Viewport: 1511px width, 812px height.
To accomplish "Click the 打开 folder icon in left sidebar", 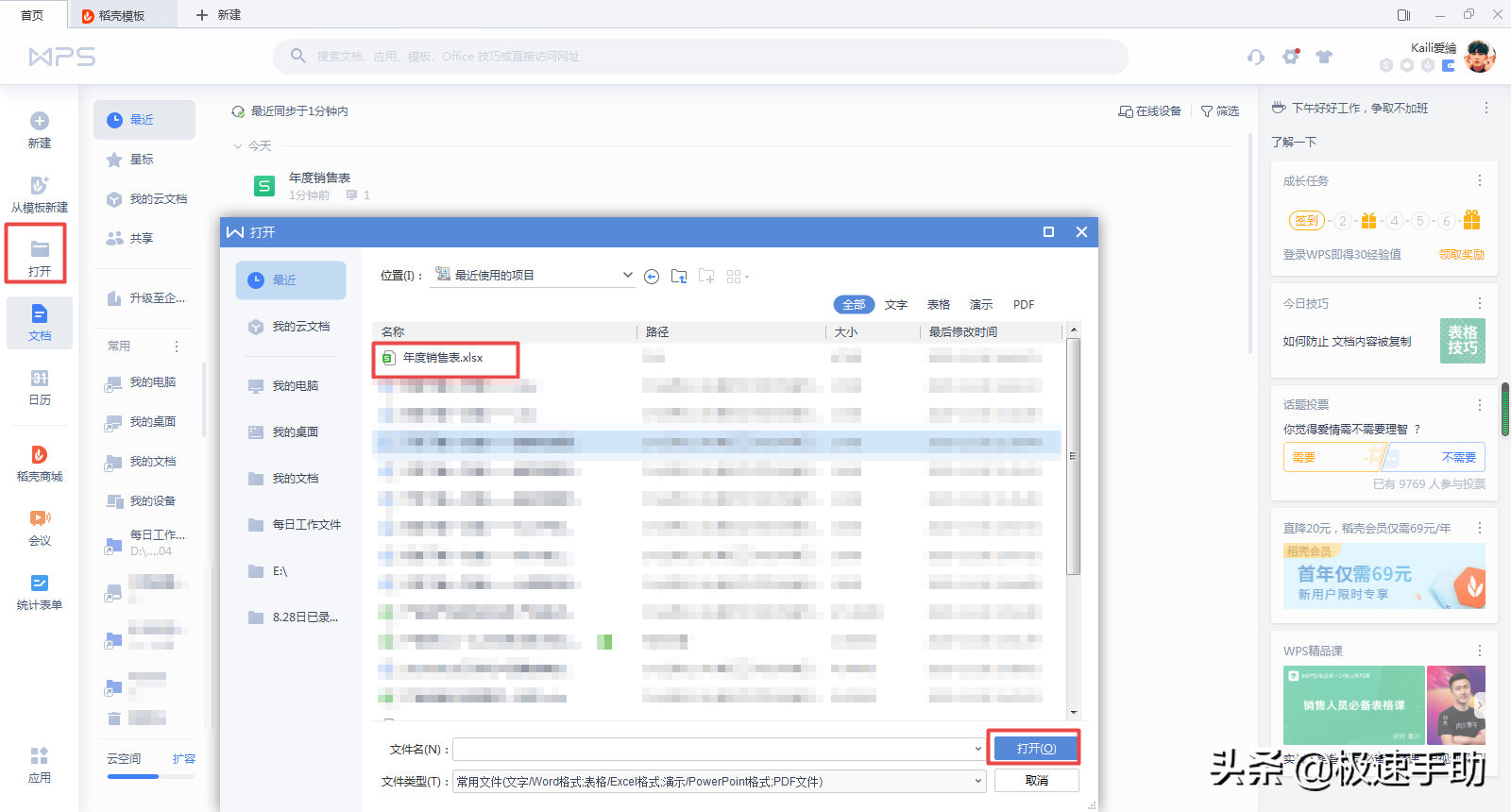I will click(x=40, y=249).
